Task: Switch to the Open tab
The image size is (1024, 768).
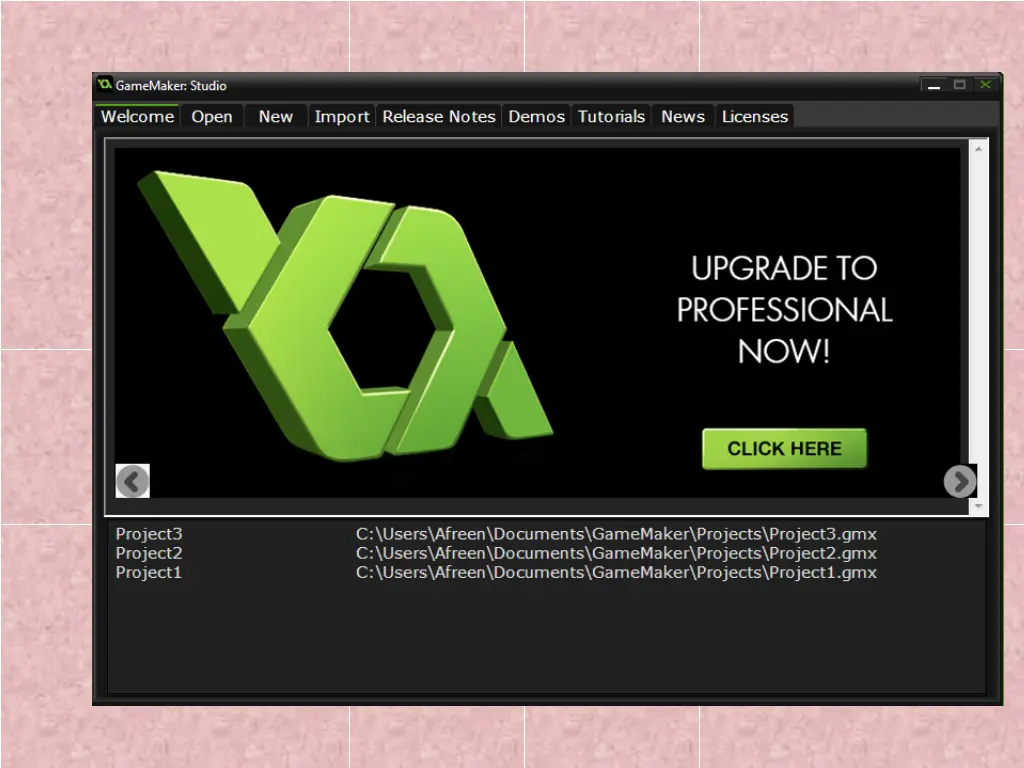Action: click(212, 117)
